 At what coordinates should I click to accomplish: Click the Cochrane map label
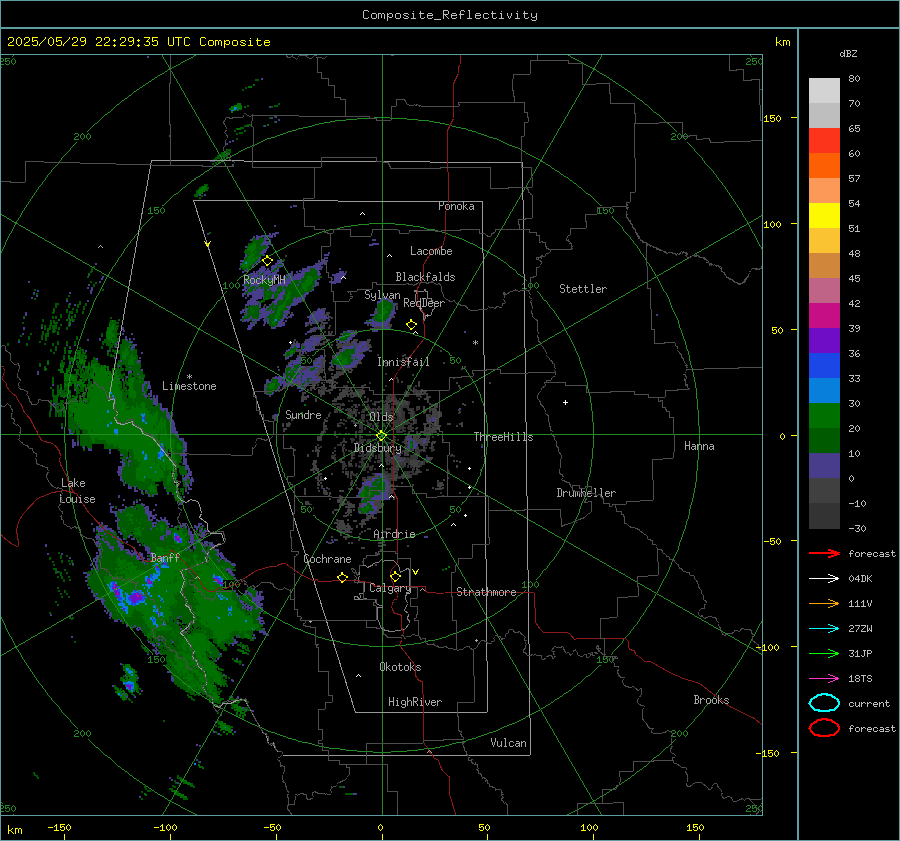tap(327, 559)
